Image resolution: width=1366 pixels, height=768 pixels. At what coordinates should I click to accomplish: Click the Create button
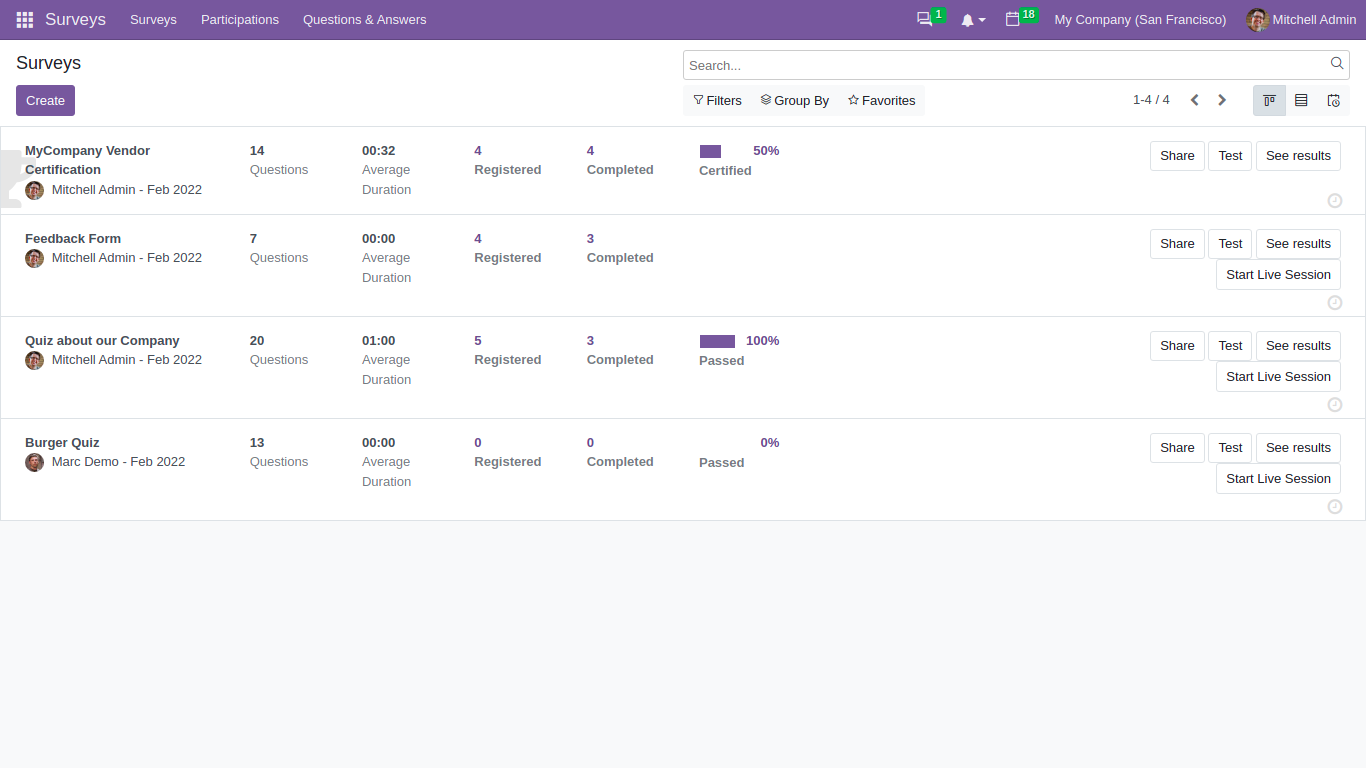click(45, 100)
